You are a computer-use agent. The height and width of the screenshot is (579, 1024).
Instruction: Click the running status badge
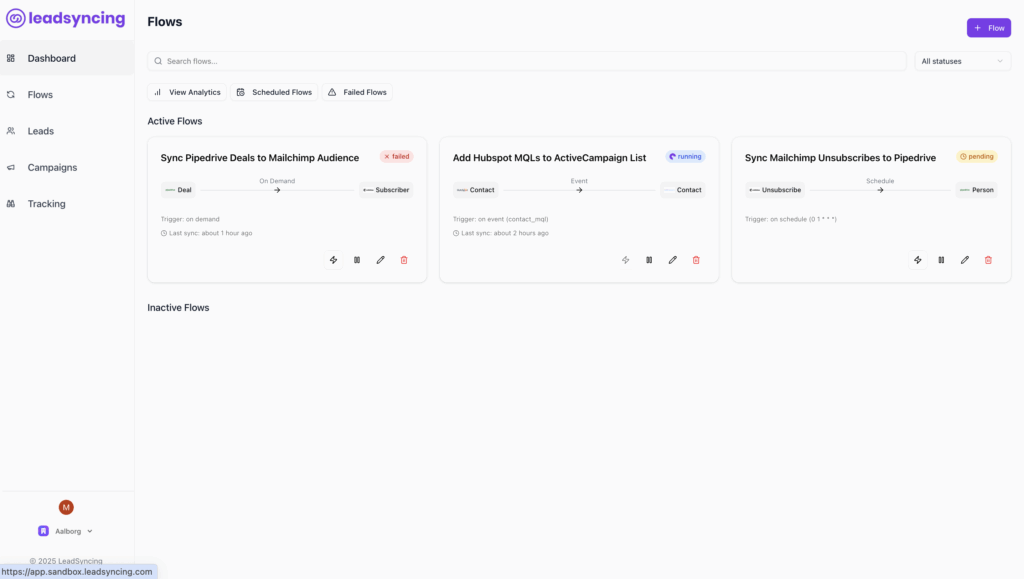[x=685, y=157]
